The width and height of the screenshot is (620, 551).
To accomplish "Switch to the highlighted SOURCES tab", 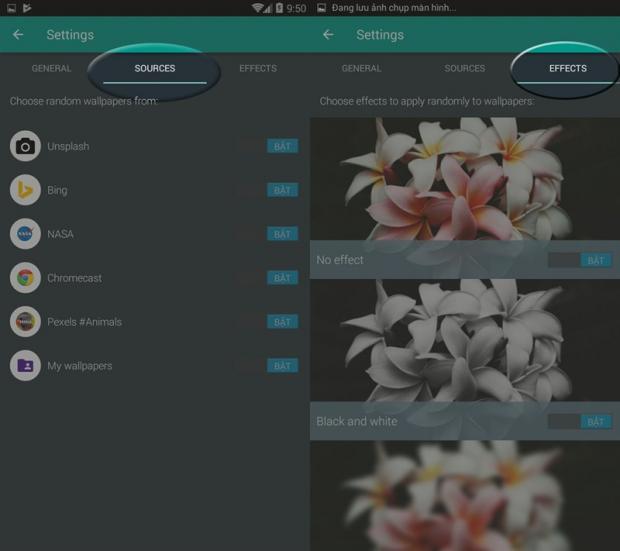I will 154,69.
